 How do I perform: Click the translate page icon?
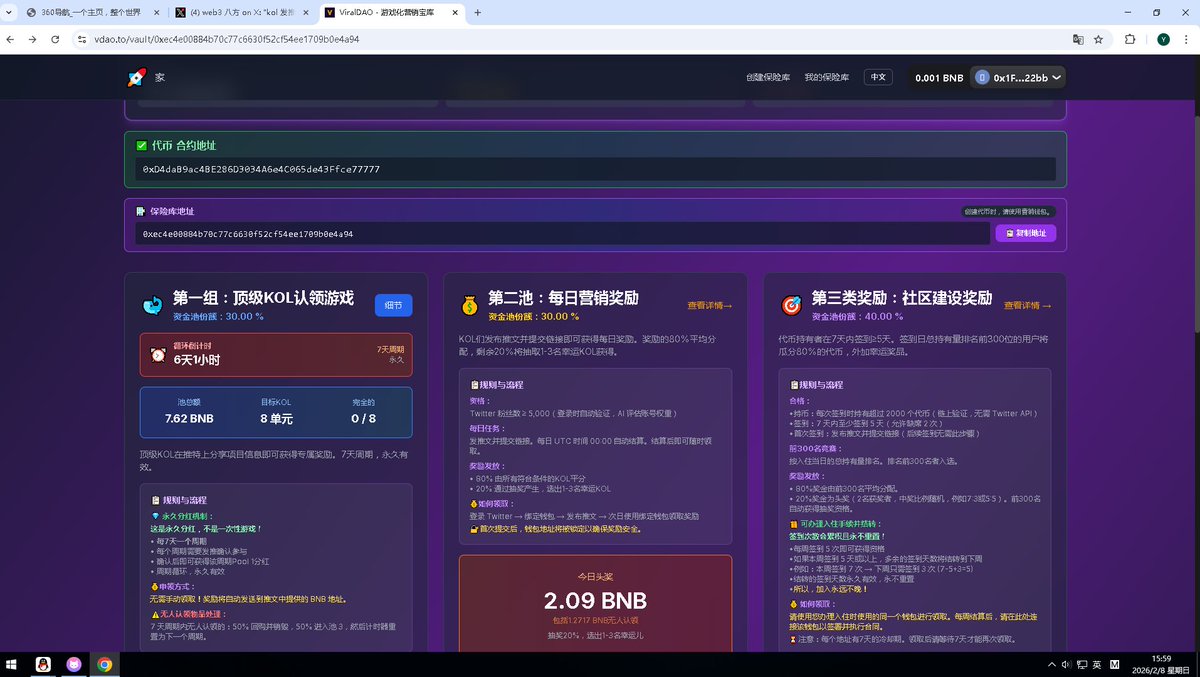[x=1078, y=39]
